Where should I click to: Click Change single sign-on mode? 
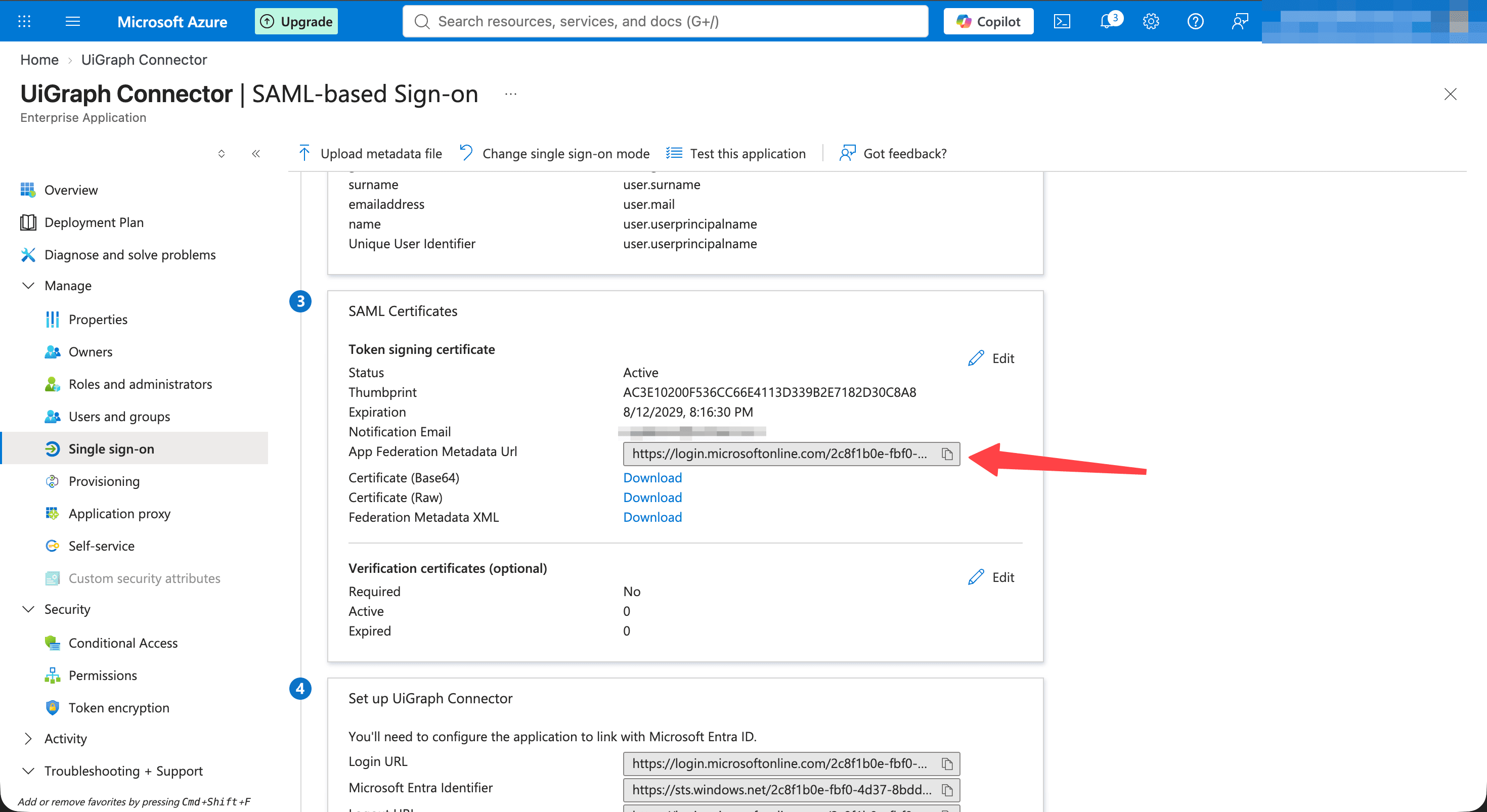554,154
